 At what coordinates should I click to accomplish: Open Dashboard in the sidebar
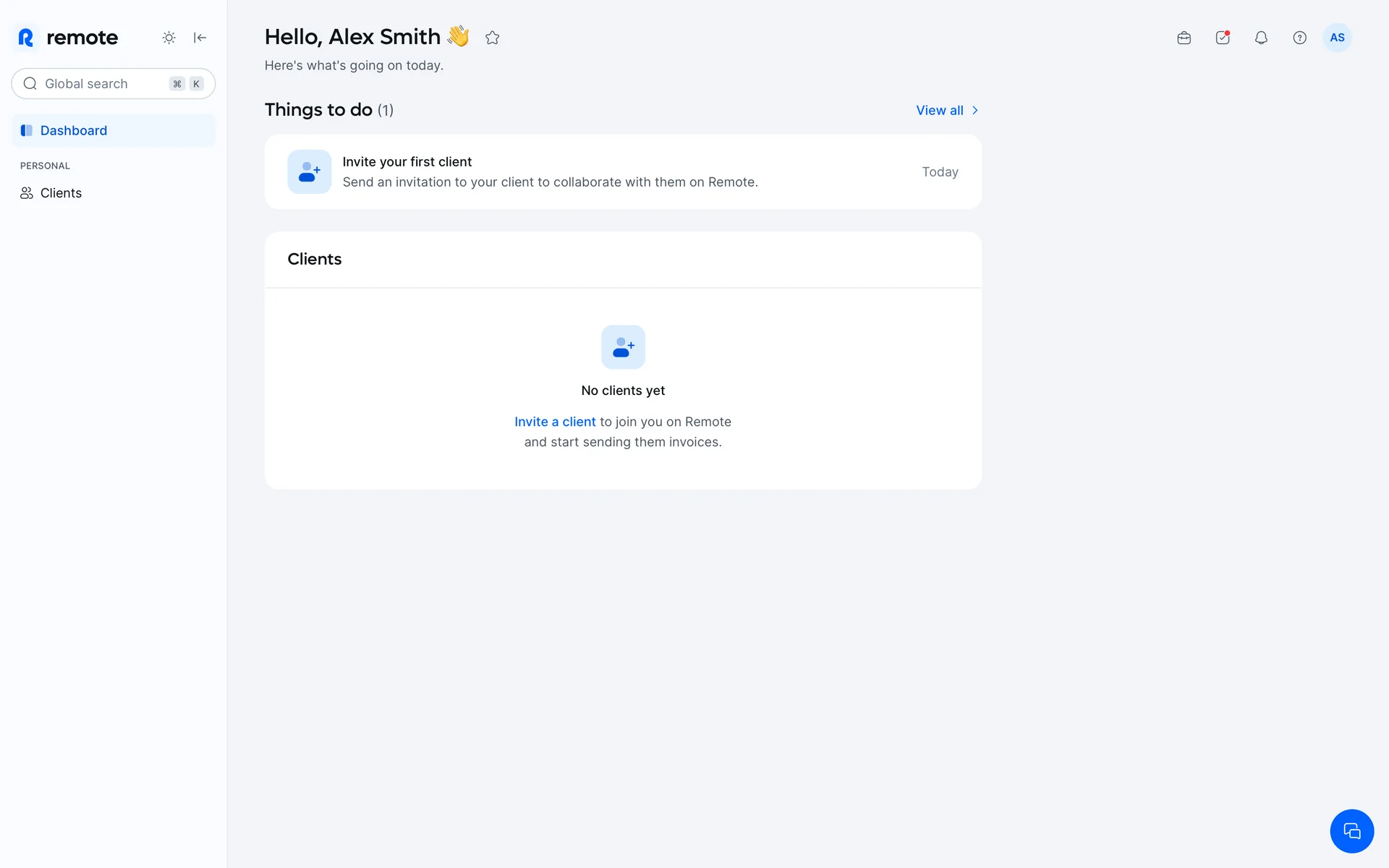(73, 130)
